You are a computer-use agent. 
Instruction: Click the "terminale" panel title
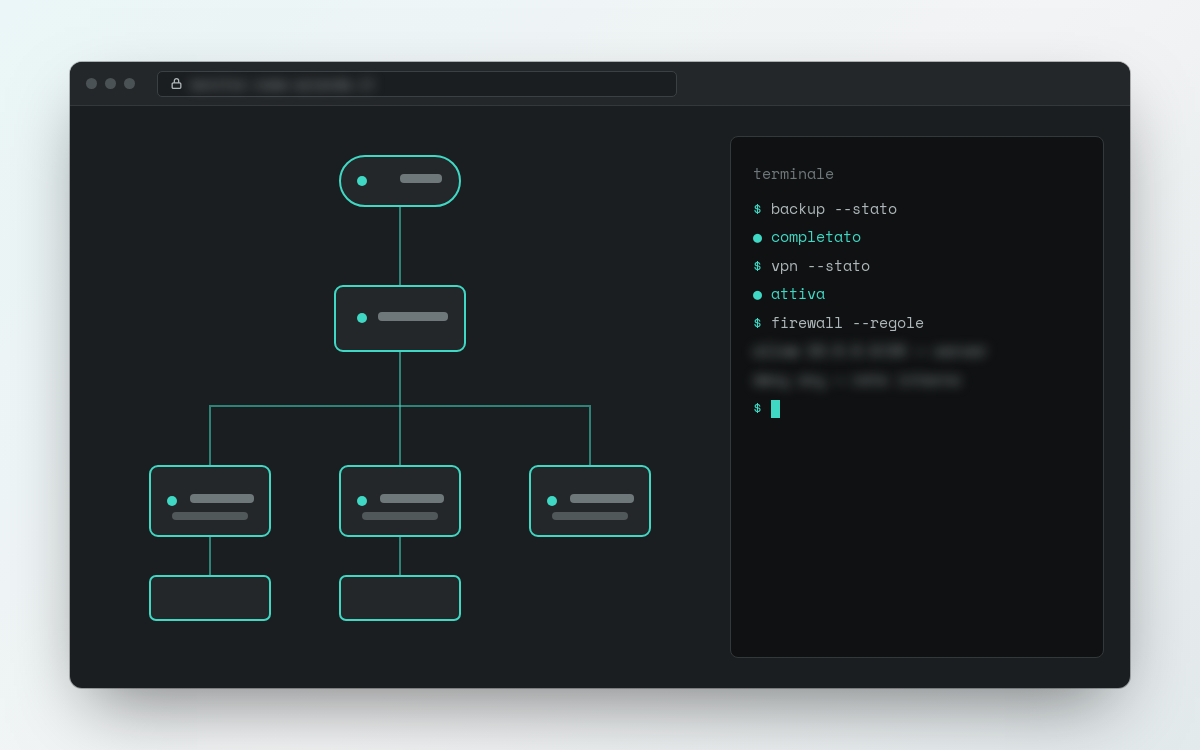pos(793,174)
